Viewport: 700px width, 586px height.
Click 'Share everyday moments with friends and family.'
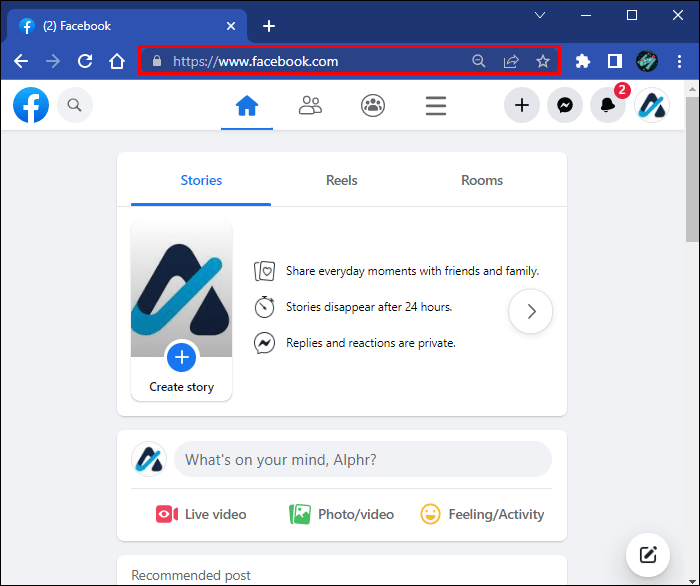pyautogui.click(x=412, y=271)
